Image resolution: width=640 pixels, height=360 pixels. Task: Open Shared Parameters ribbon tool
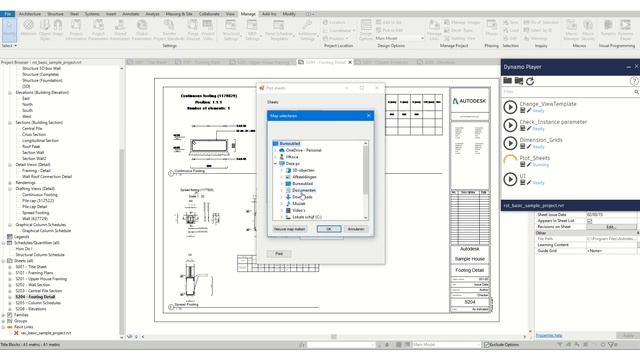pyautogui.click(x=120, y=29)
